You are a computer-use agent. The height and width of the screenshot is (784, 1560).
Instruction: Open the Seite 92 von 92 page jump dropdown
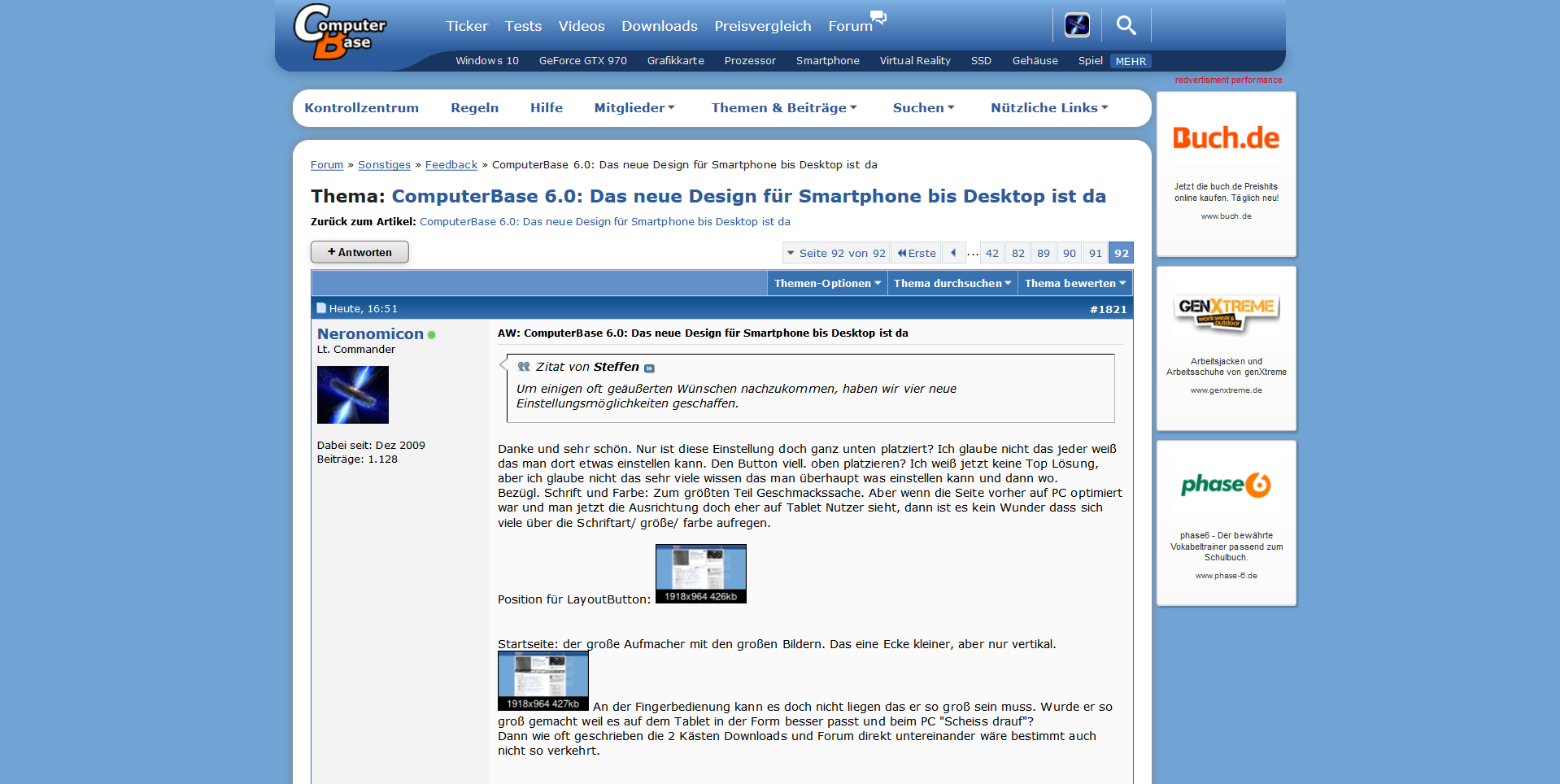pyautogui.click(x=836, y=253)
